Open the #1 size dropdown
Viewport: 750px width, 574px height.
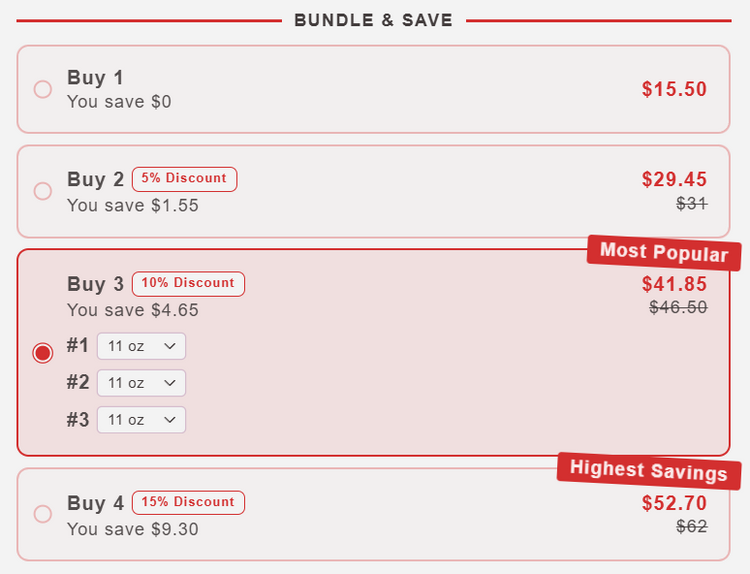pos(141,346)
